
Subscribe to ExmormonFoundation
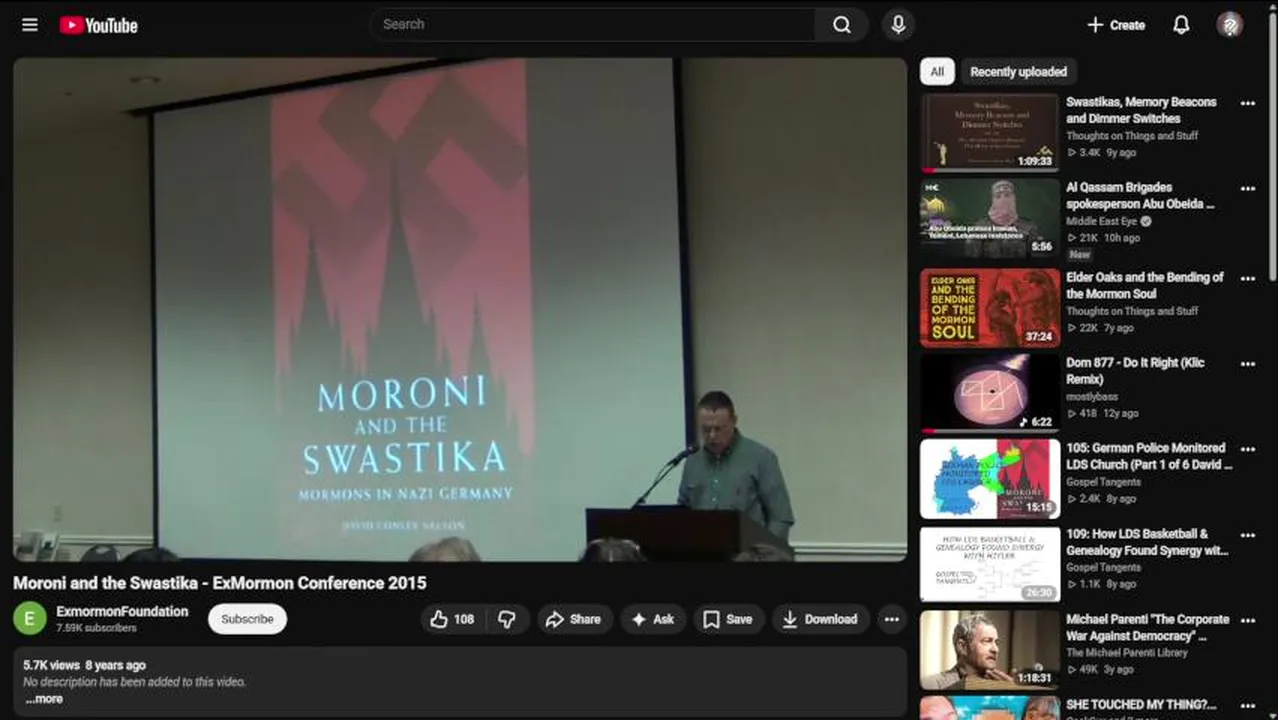[x=247, y=619]
